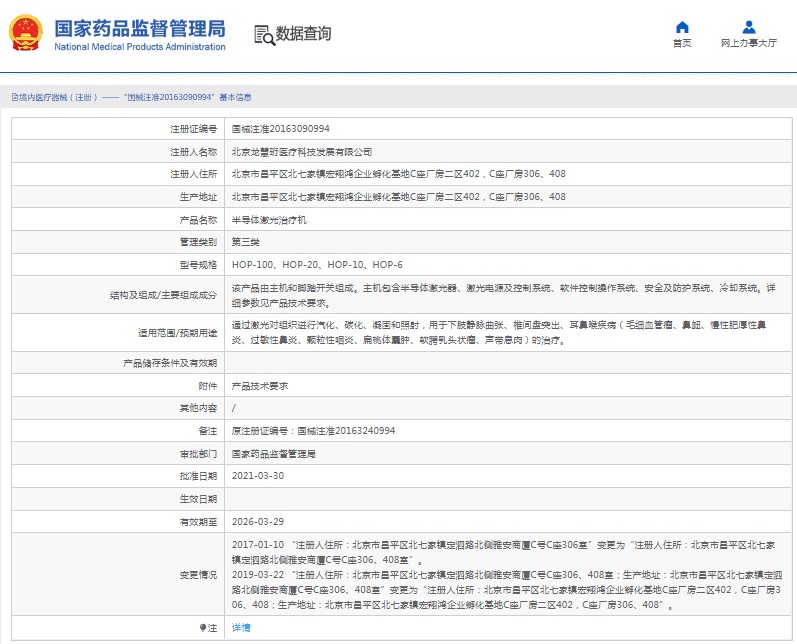Open 网上办事大厅 via the person icon
The image size is (797, 644).
(x=749, y=27)
